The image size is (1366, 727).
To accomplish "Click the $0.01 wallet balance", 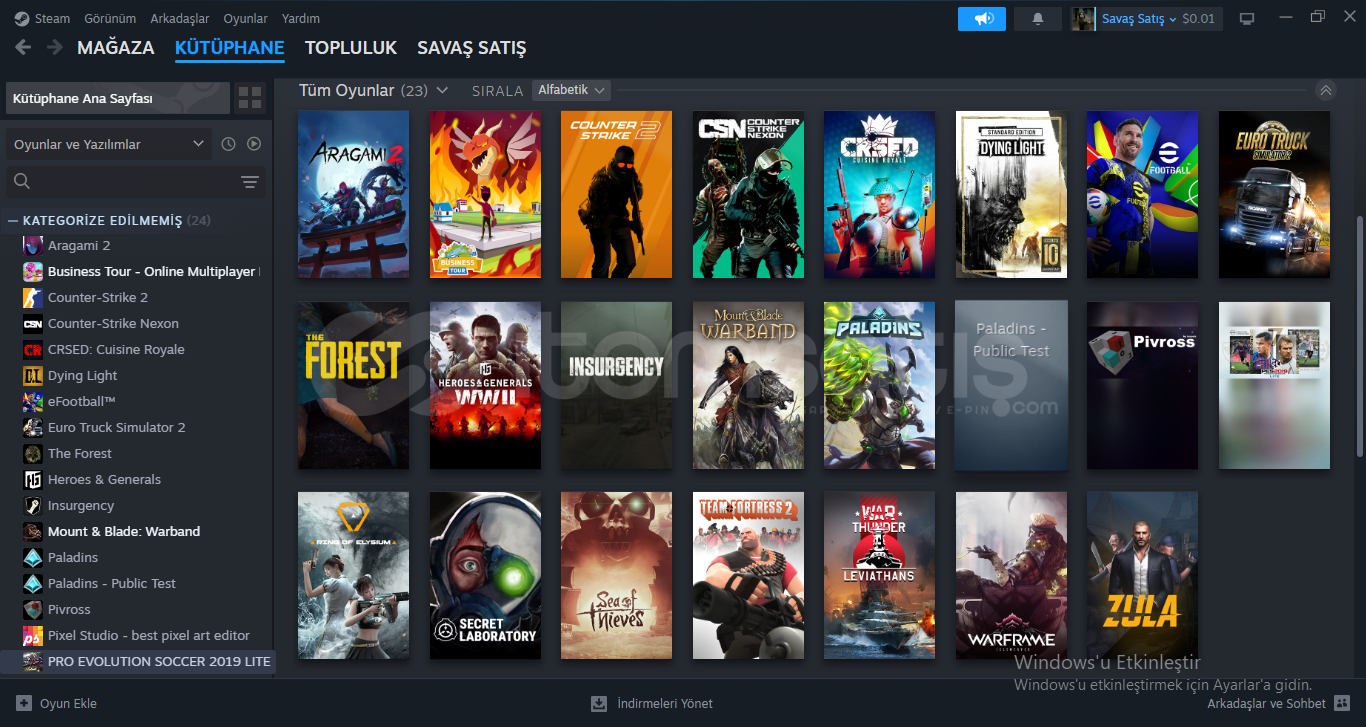I will [1199, 18].
